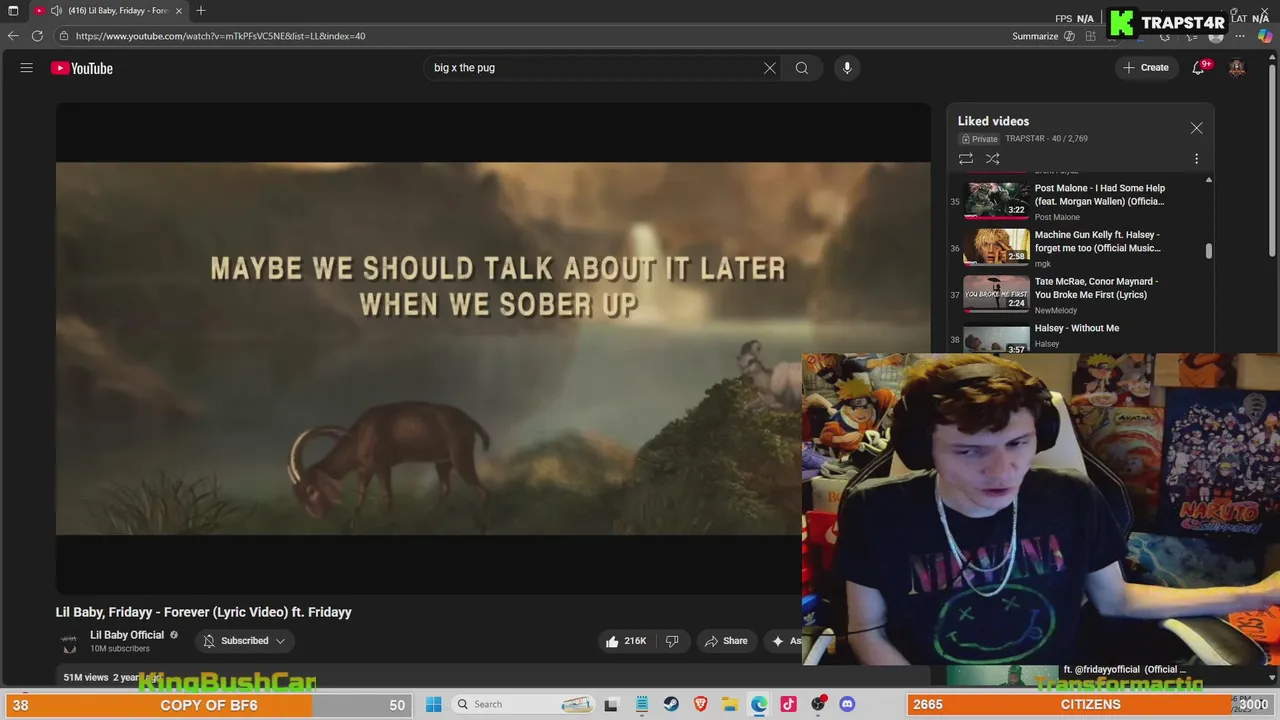Open TikTok from taskbar
The width and height of the screenshot is (1280, 720).
789,704
